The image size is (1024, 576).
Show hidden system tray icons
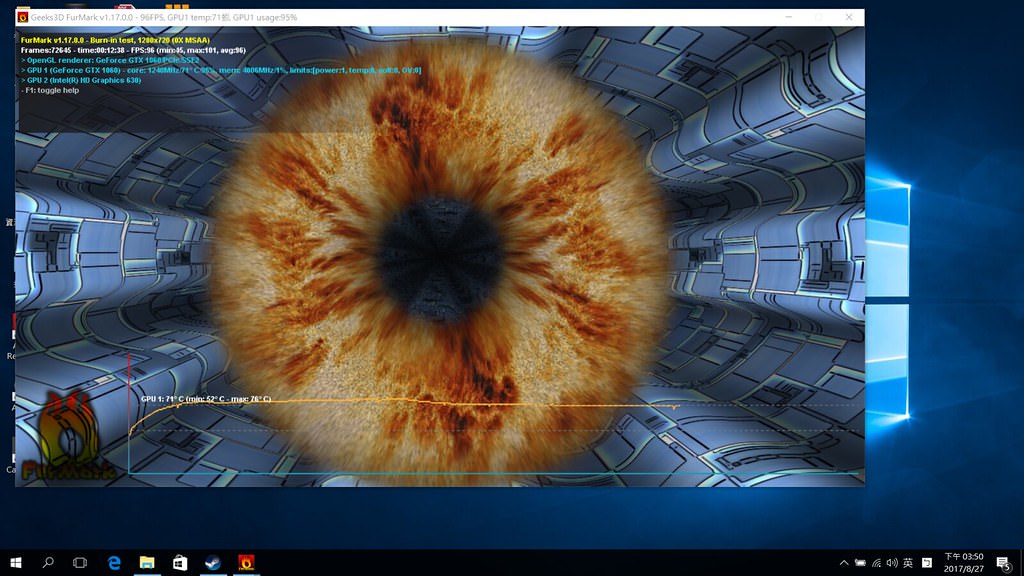pos(844,563)
